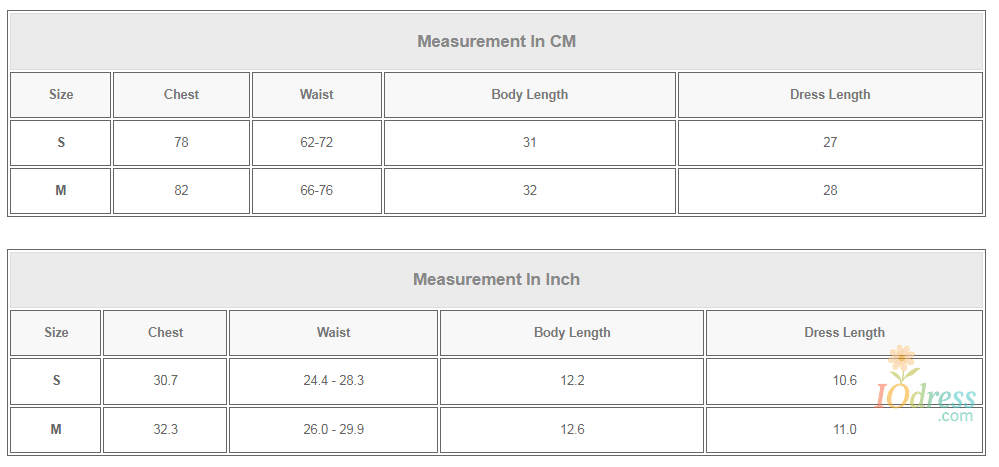999x467 pixels.
Task: Click the waist value 24.4 - 28.3 cell
Action: 333,381
